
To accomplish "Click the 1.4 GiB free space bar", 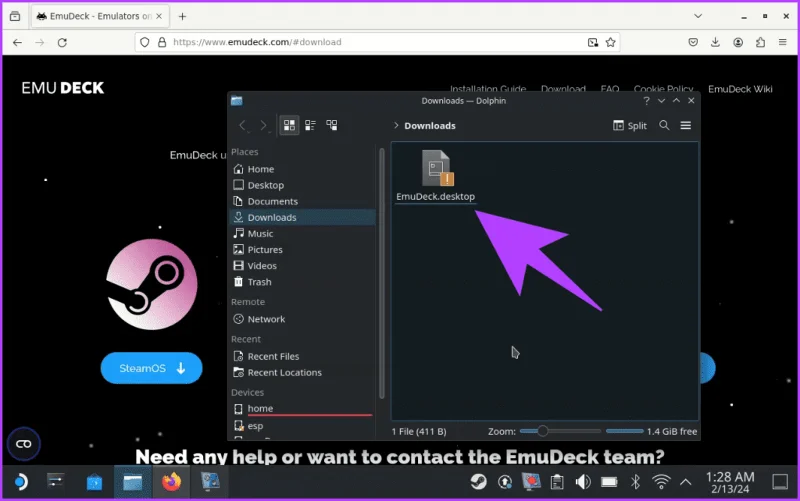I will point(624,431).
